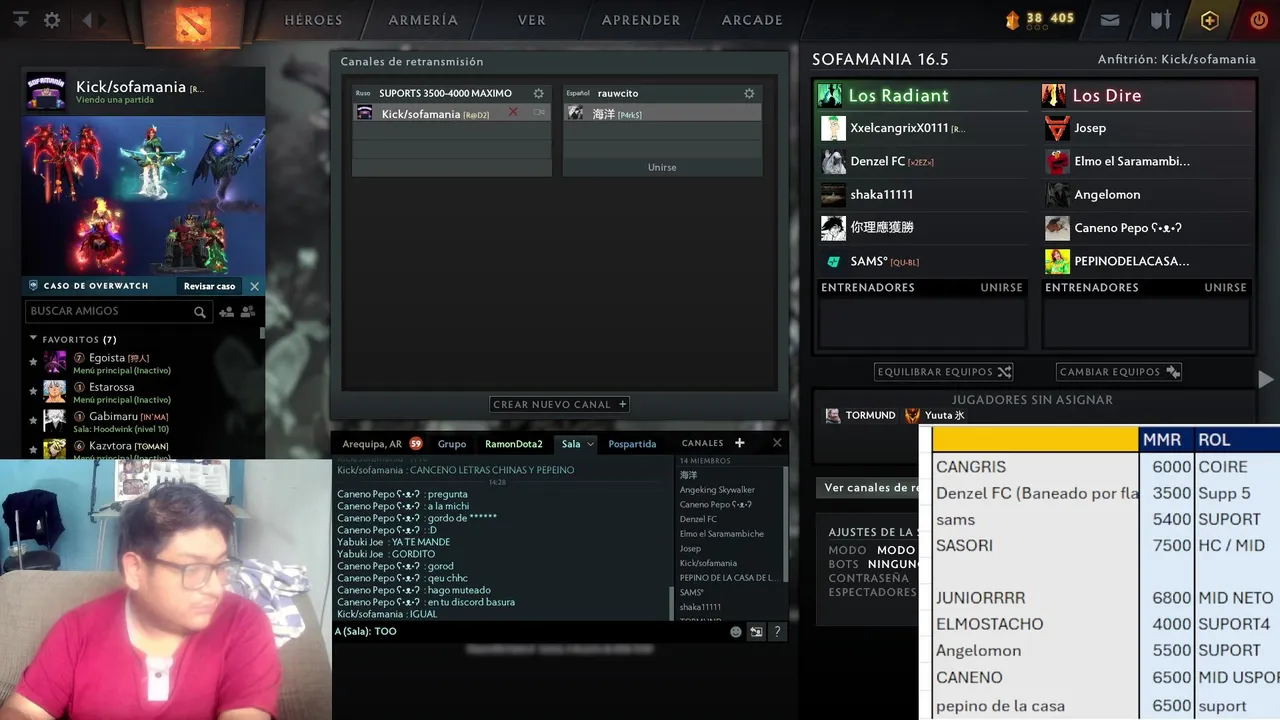Open the ARCADE menu
Screen dimensions: 1280x720
click(752, 20)
